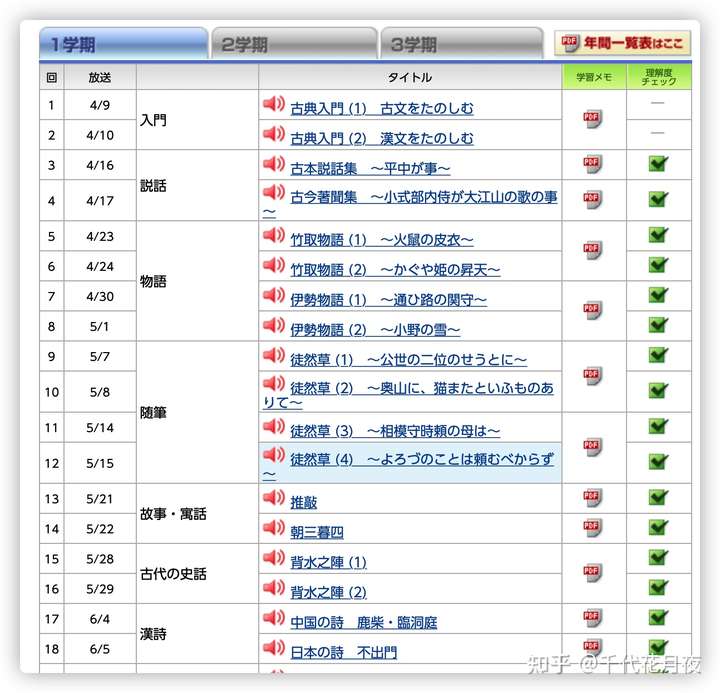Open comprehension check for 伊勢物語 (1)
Viewport: 720px width, 693px height.
click(658, 295)
